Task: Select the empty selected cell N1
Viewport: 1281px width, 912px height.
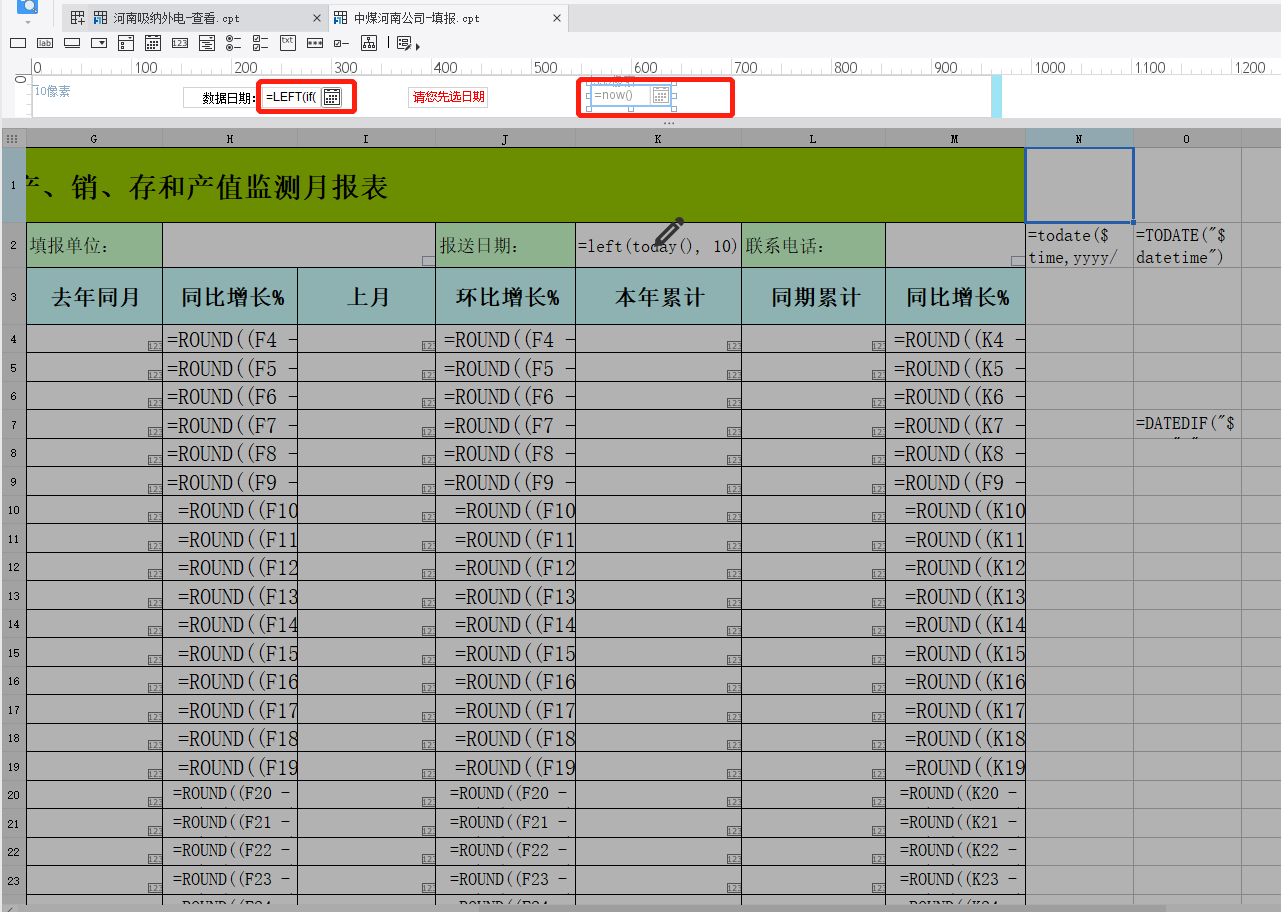Action: pos(1079,185)
